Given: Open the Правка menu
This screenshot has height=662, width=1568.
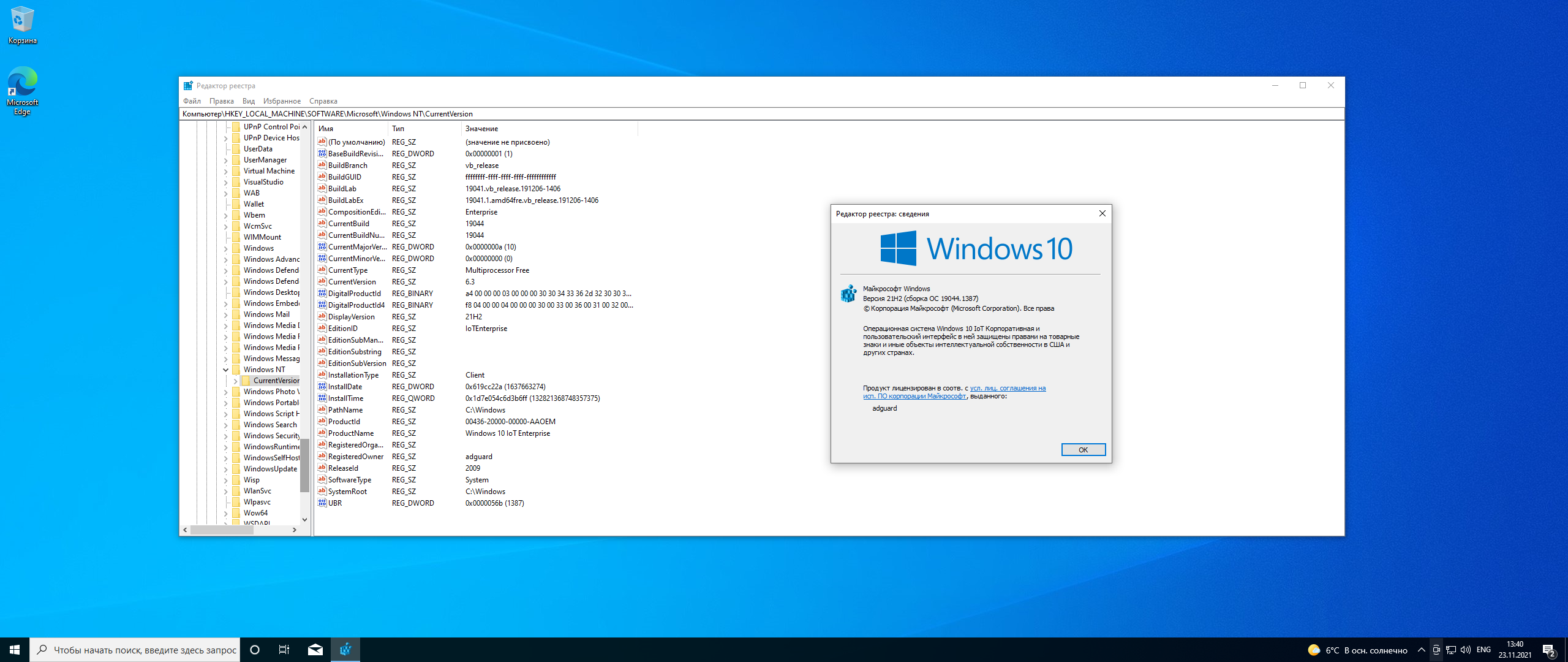Looking at the screenshot, I should (x=221, y=101).
